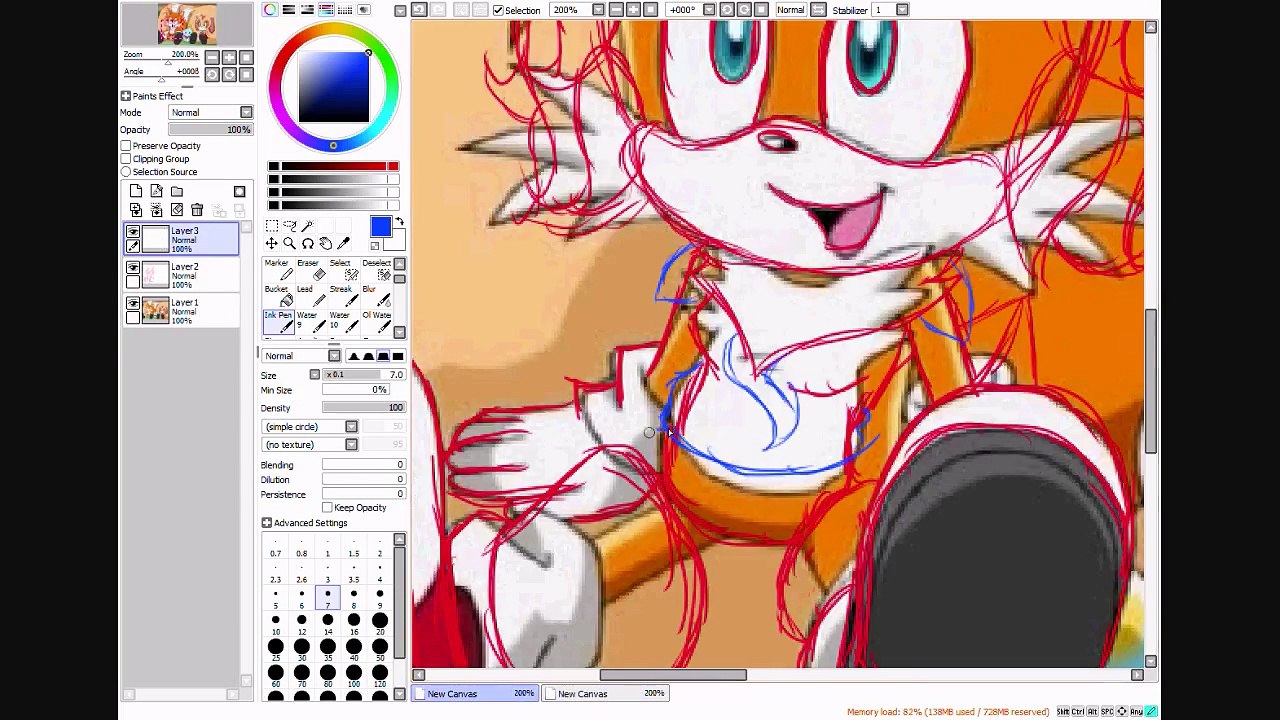Enable Preserve Opacity checkbox
The height and width of the screenshot is (720, 1280).
[x=126, y=146]
